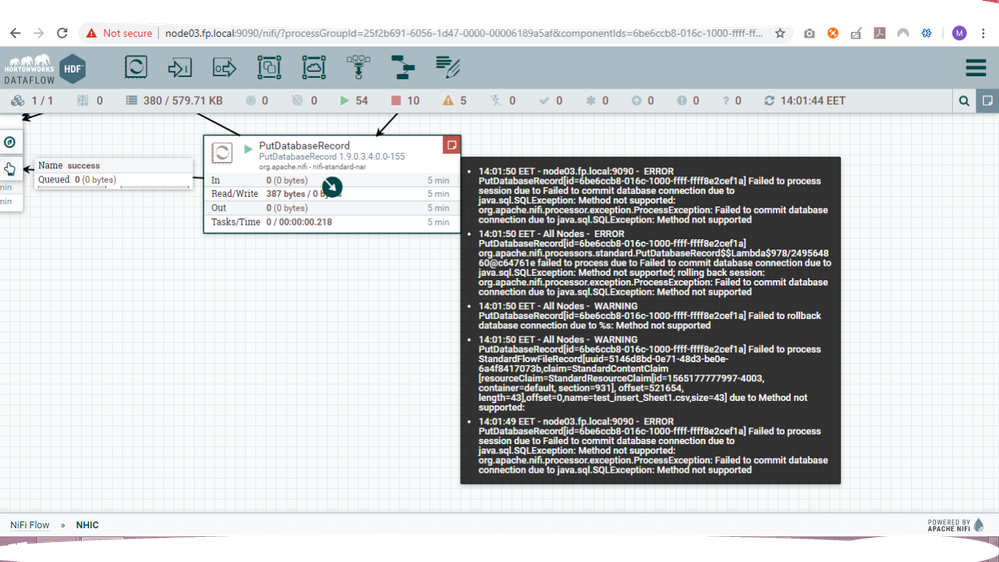Select the Remote Process Group toolbar icon
999x562 pixels.
313,67
